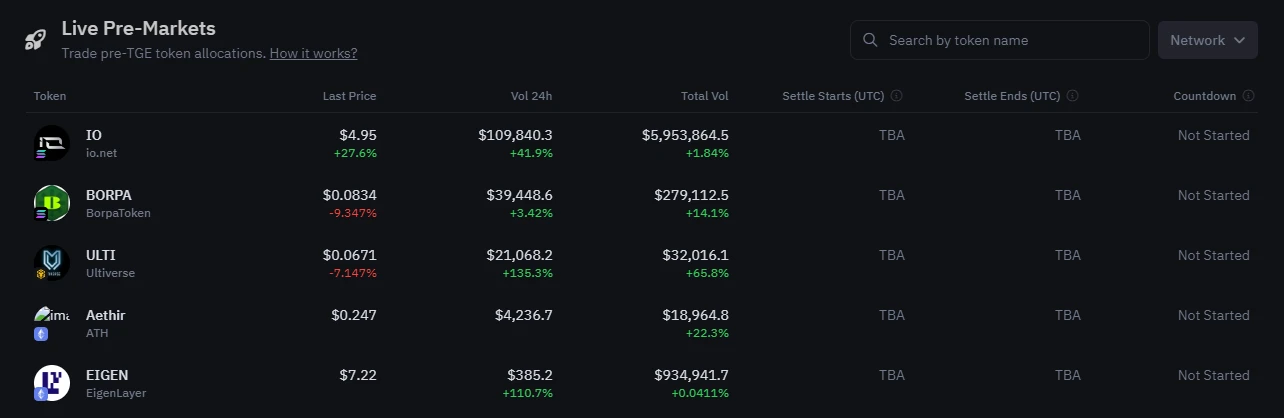Open the 'How it works?' link
This screenshot has width=1284, height=418.
pos(313,53)
